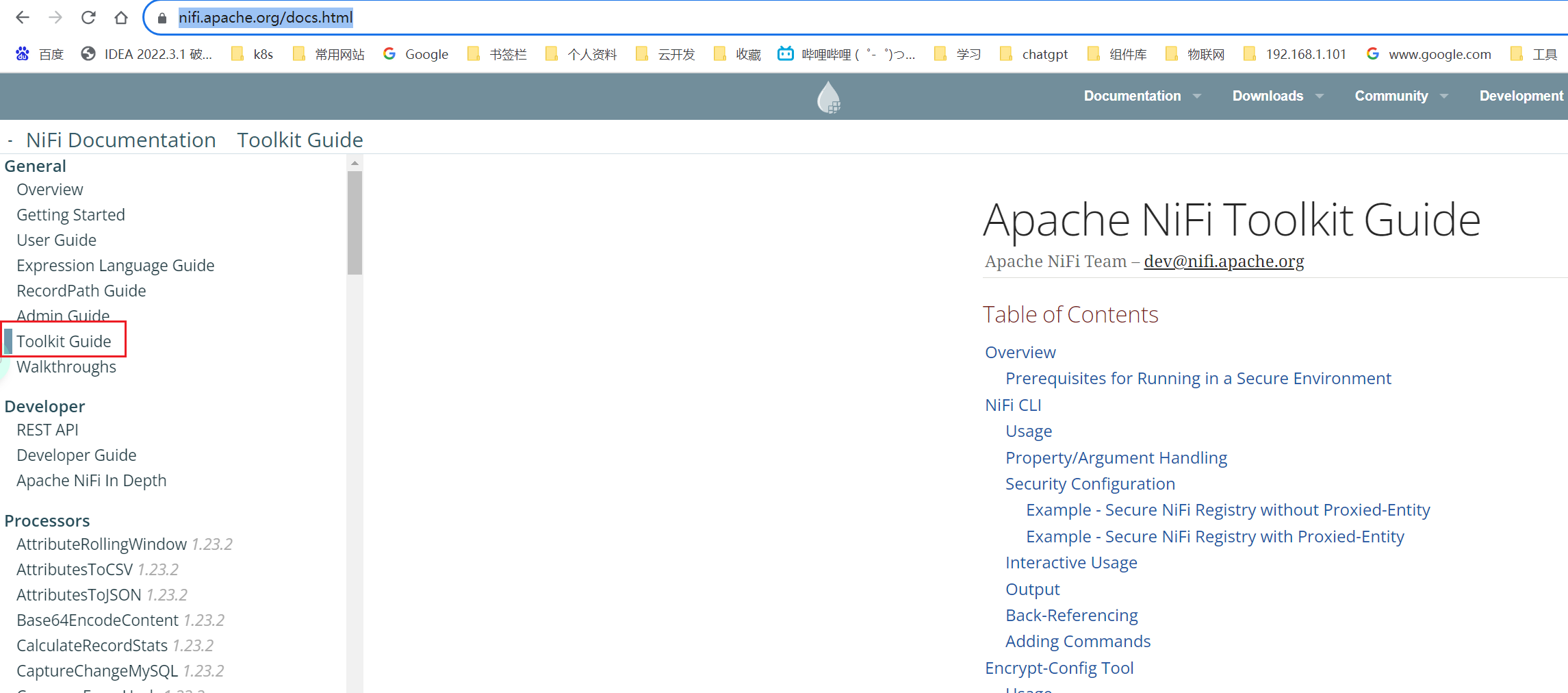
Task: Jump to Property/Argument Handling section
Action: [1116, 458]
